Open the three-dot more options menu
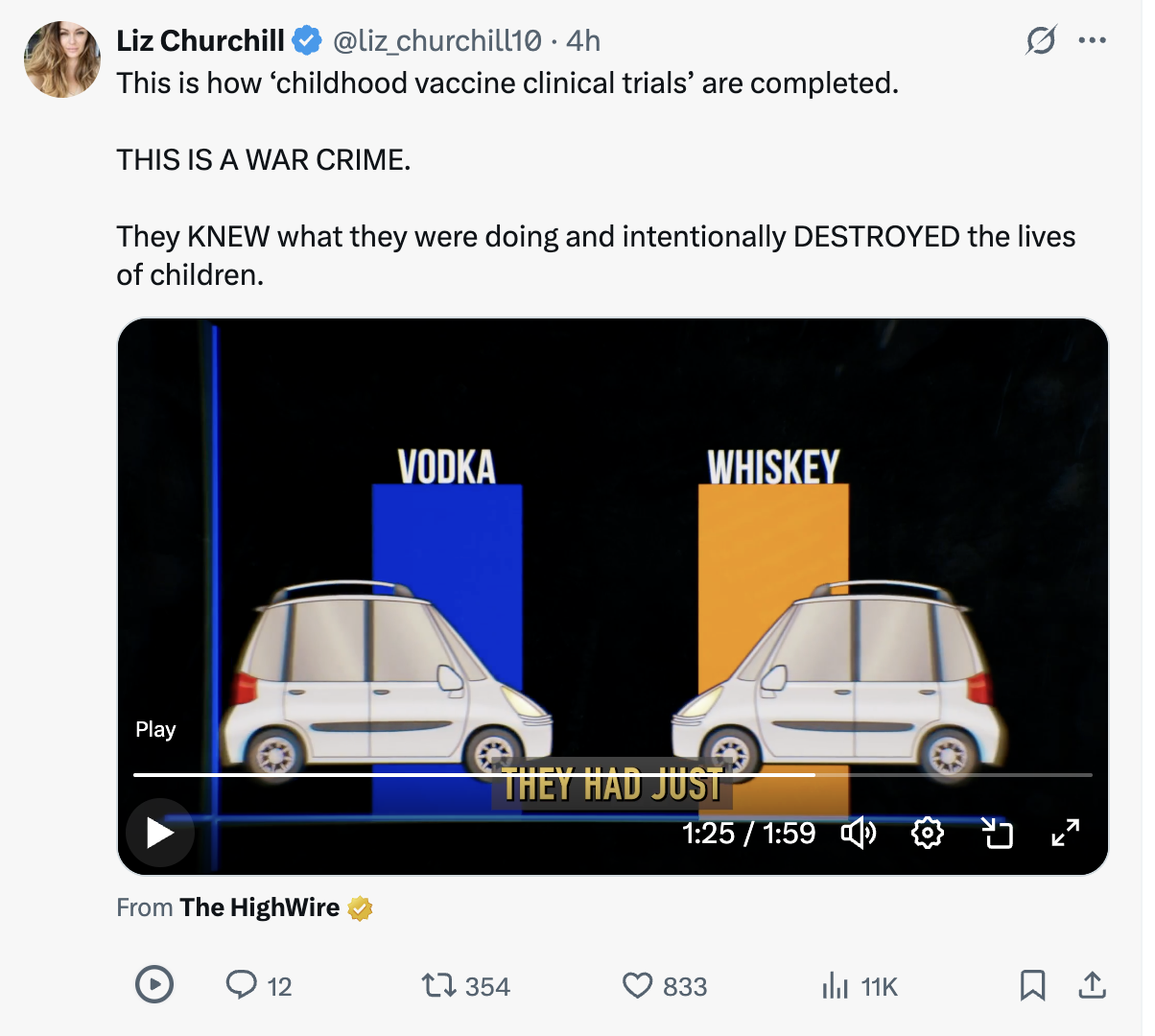This screenshot has width=1155, height=1036. pyautogui.click(x=1092, y=40)
